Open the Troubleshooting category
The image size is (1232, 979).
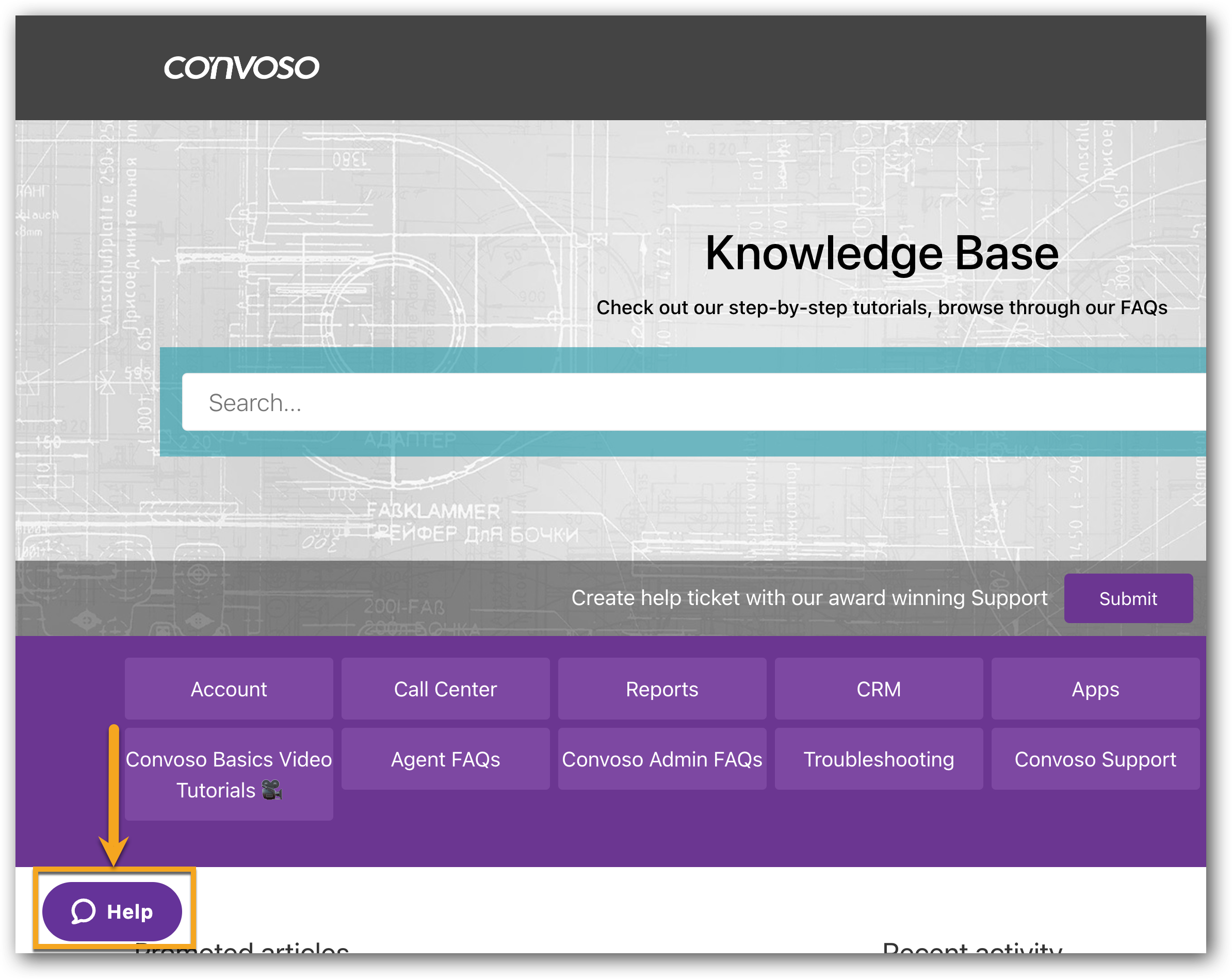878,759
